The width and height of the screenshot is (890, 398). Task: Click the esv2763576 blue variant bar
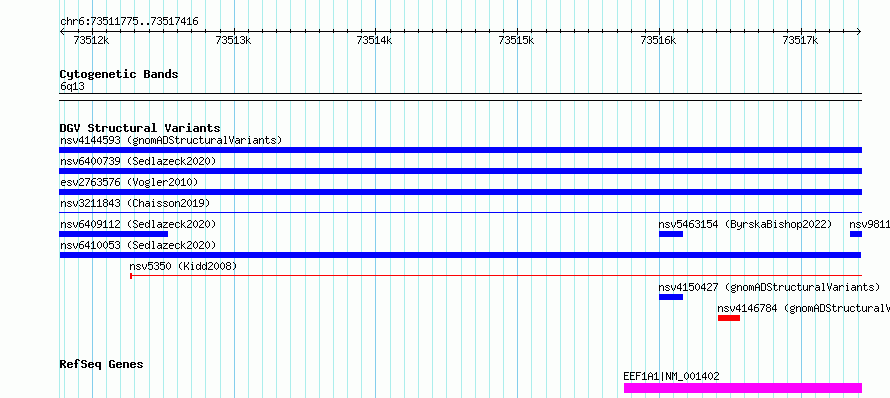[x=460, y=192]
